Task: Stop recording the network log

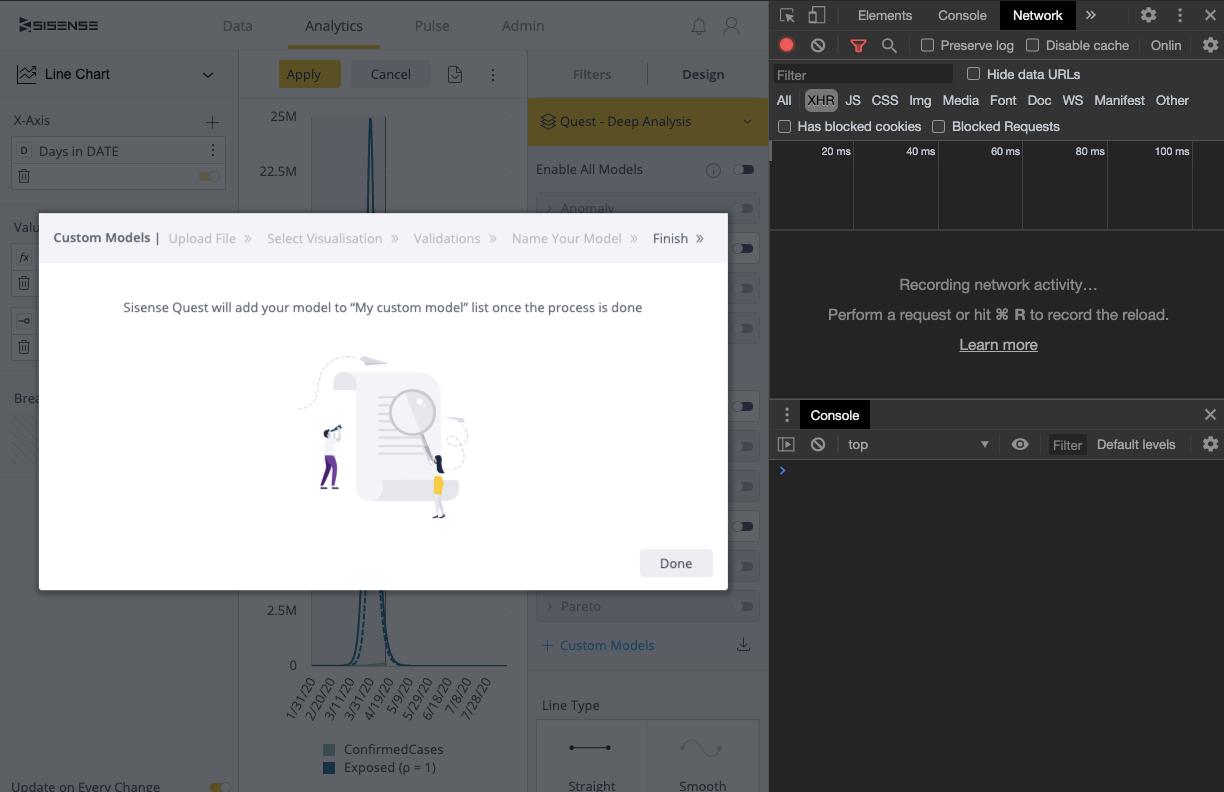Action: point(787,45)
